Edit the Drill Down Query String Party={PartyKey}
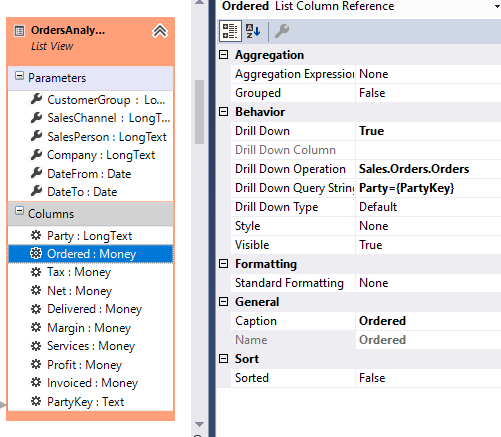This screenshot has height=437, width=501. pyautogui.click(x=428, y=188)
